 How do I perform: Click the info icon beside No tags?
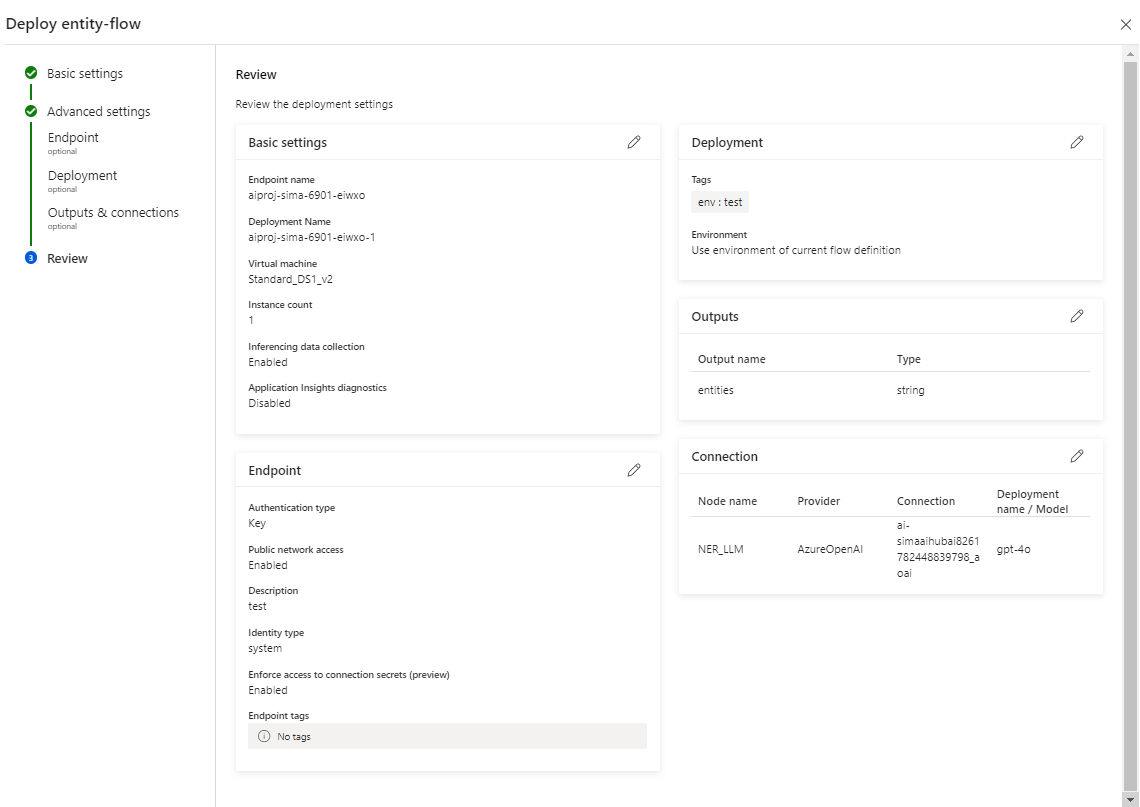coord(262,736)
